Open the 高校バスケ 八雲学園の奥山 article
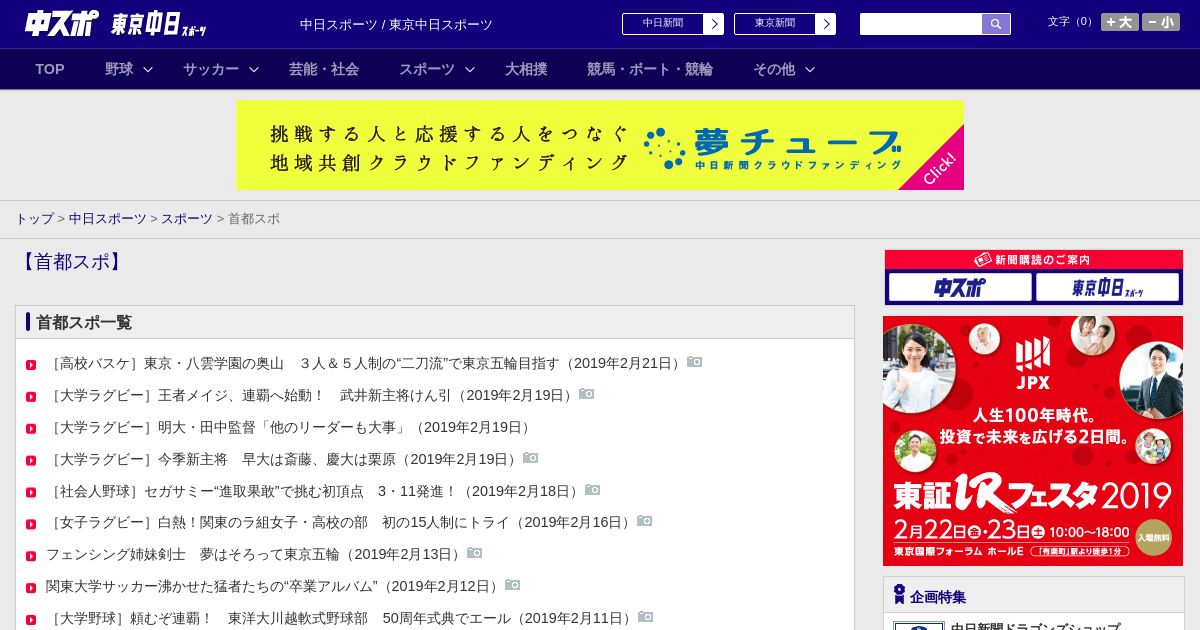1200x630 pixels. click(366, 364)
